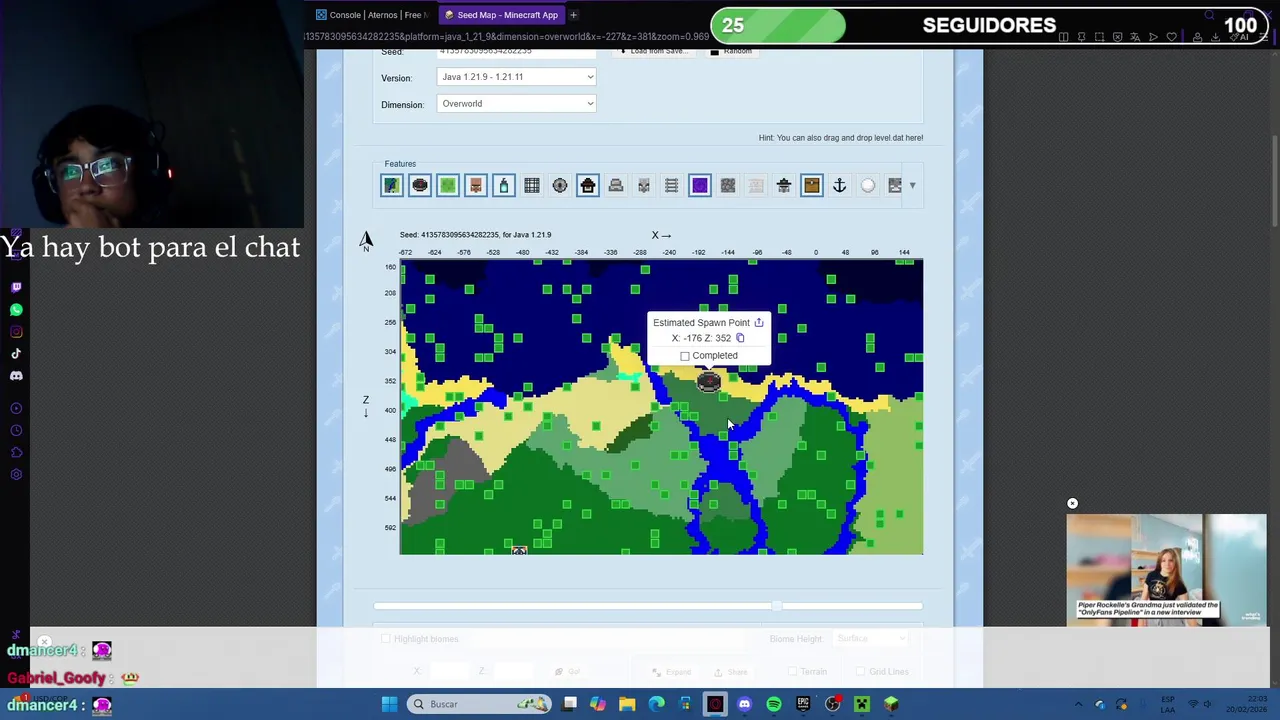Viewport: 1280px width, 720px height.
Task: Toggle the village feature icon
Action: tap(475, 185)
